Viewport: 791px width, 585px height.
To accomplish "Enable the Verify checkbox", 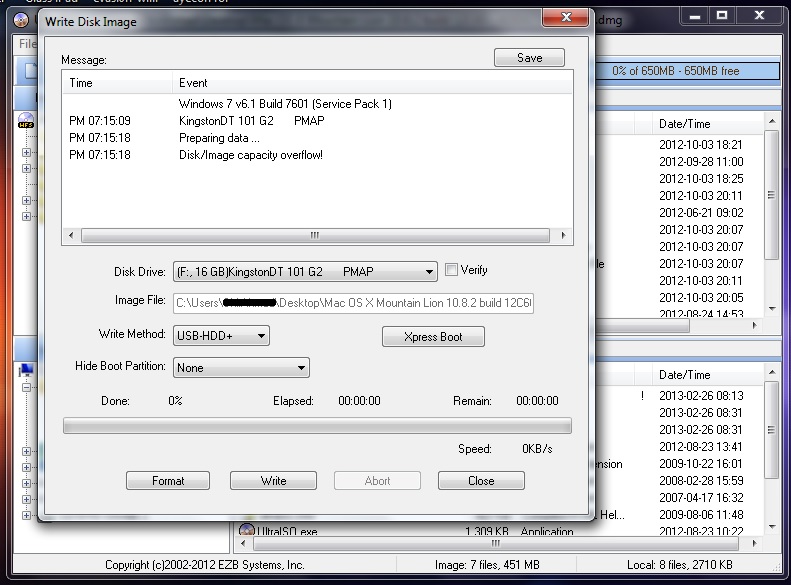I will coord(451,270).
